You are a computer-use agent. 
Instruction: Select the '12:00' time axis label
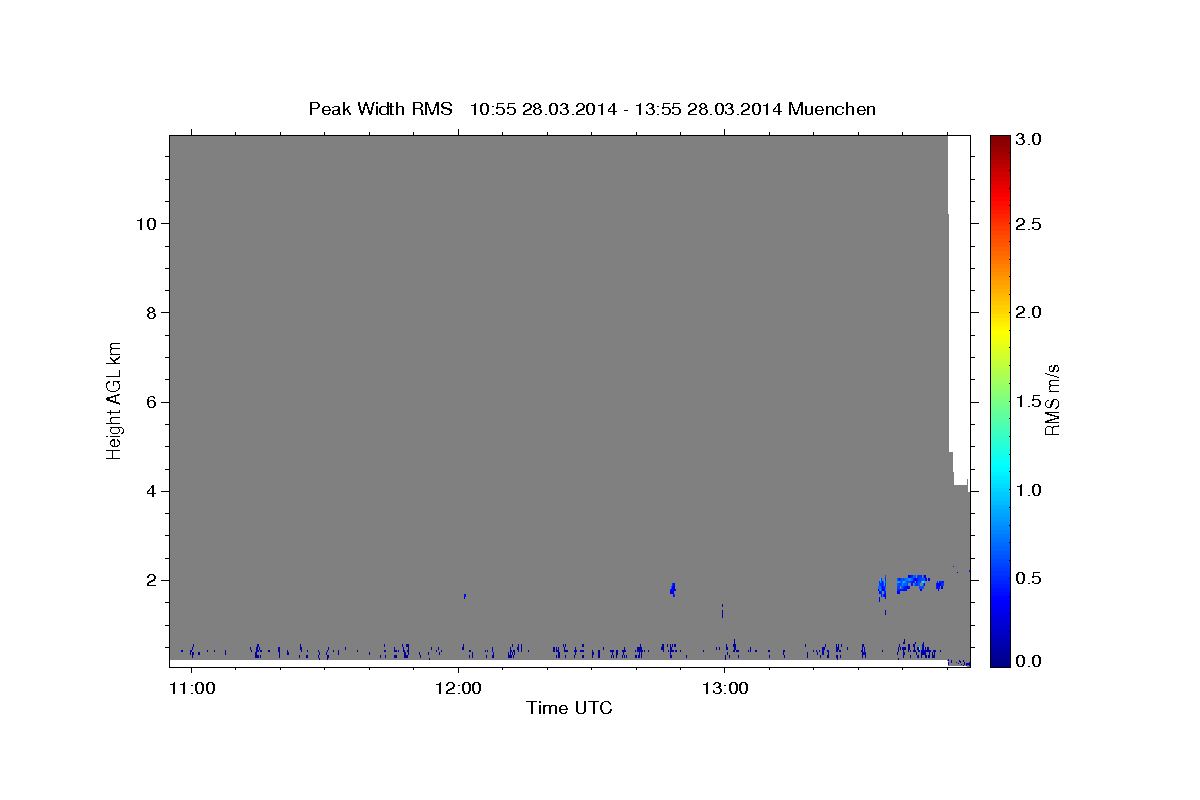(458, 688)
